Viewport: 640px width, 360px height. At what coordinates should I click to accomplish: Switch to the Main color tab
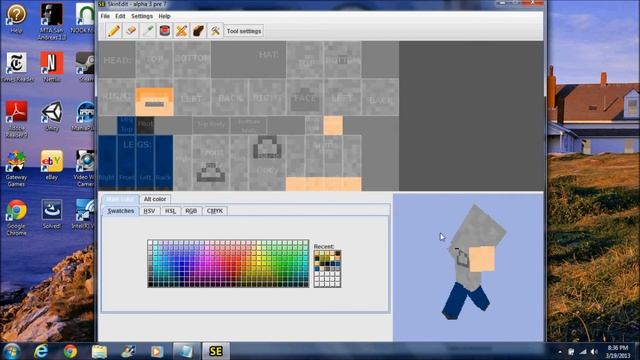pos(120,199)
